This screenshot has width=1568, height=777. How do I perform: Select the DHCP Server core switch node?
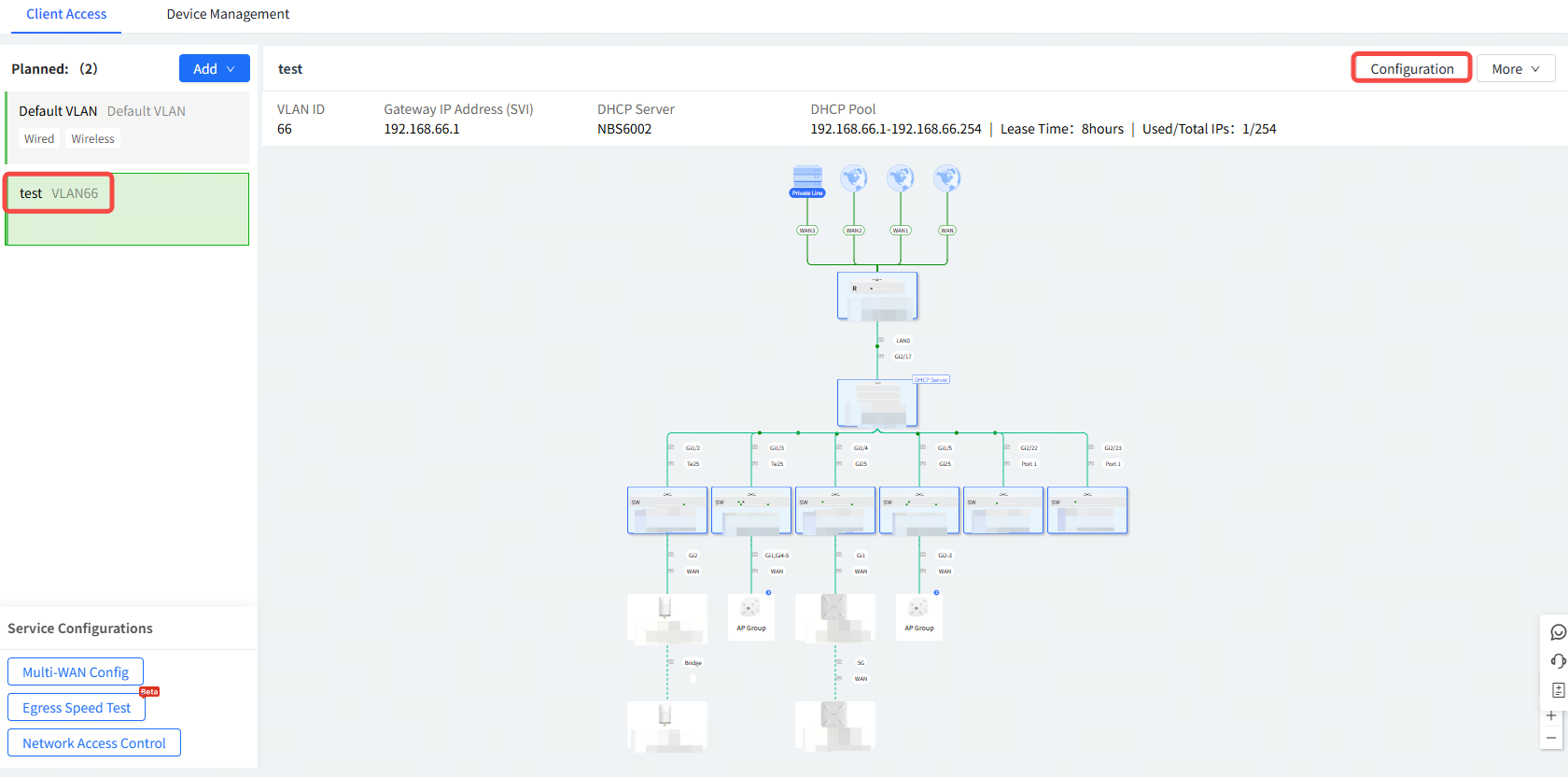click(x=877, y=403)
